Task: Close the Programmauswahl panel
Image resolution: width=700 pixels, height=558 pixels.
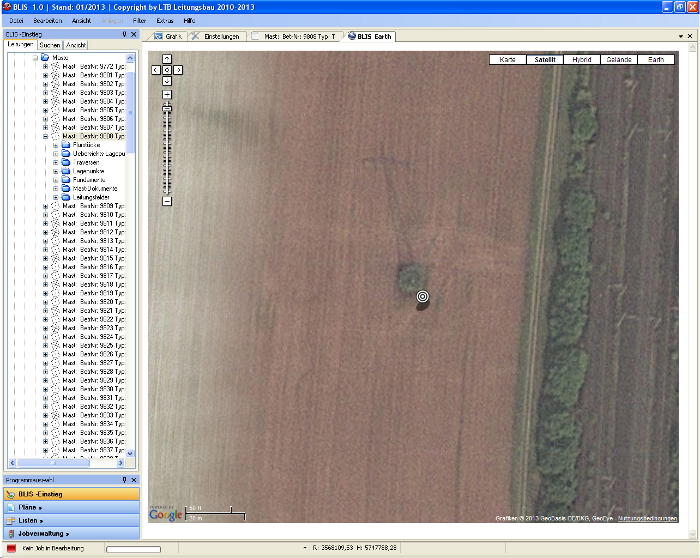Action: coord(133,480)
